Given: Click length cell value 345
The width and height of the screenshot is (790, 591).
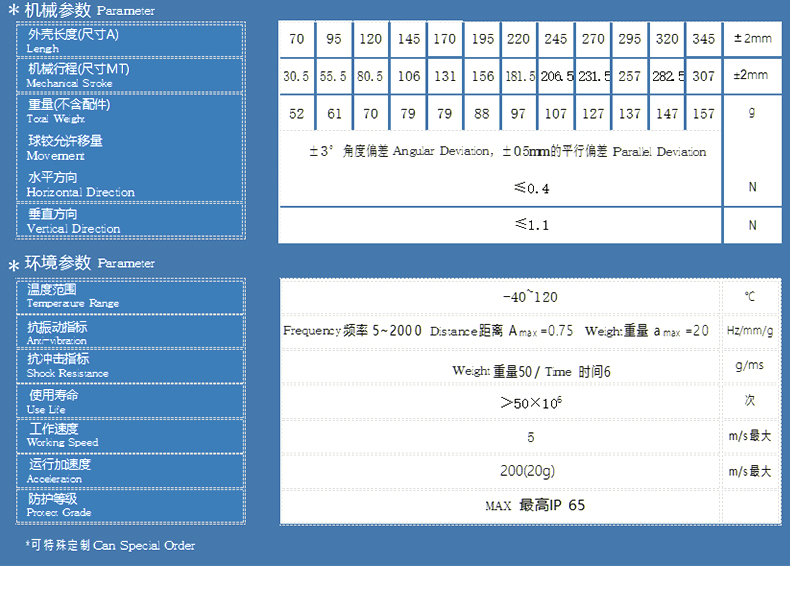Looking at the screenshot, I should 703,39.
